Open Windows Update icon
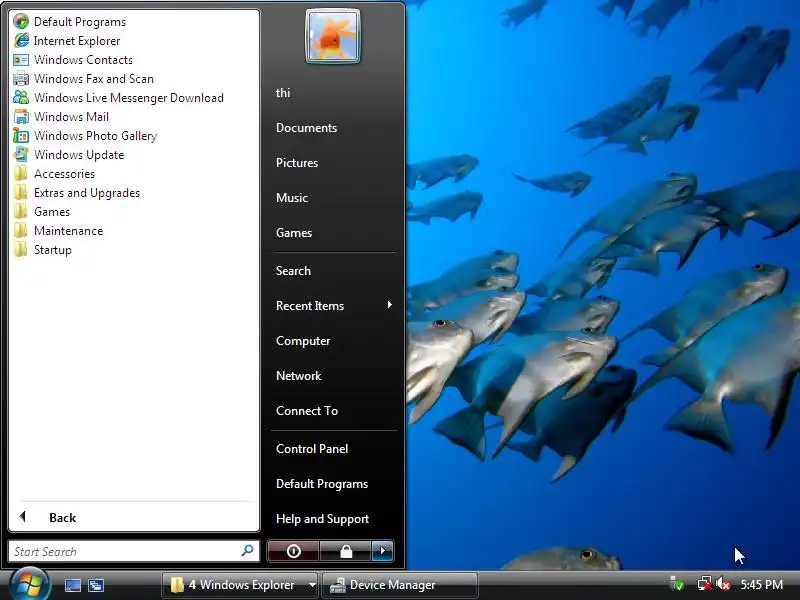800x600 pixels. (x=21, y=155)
